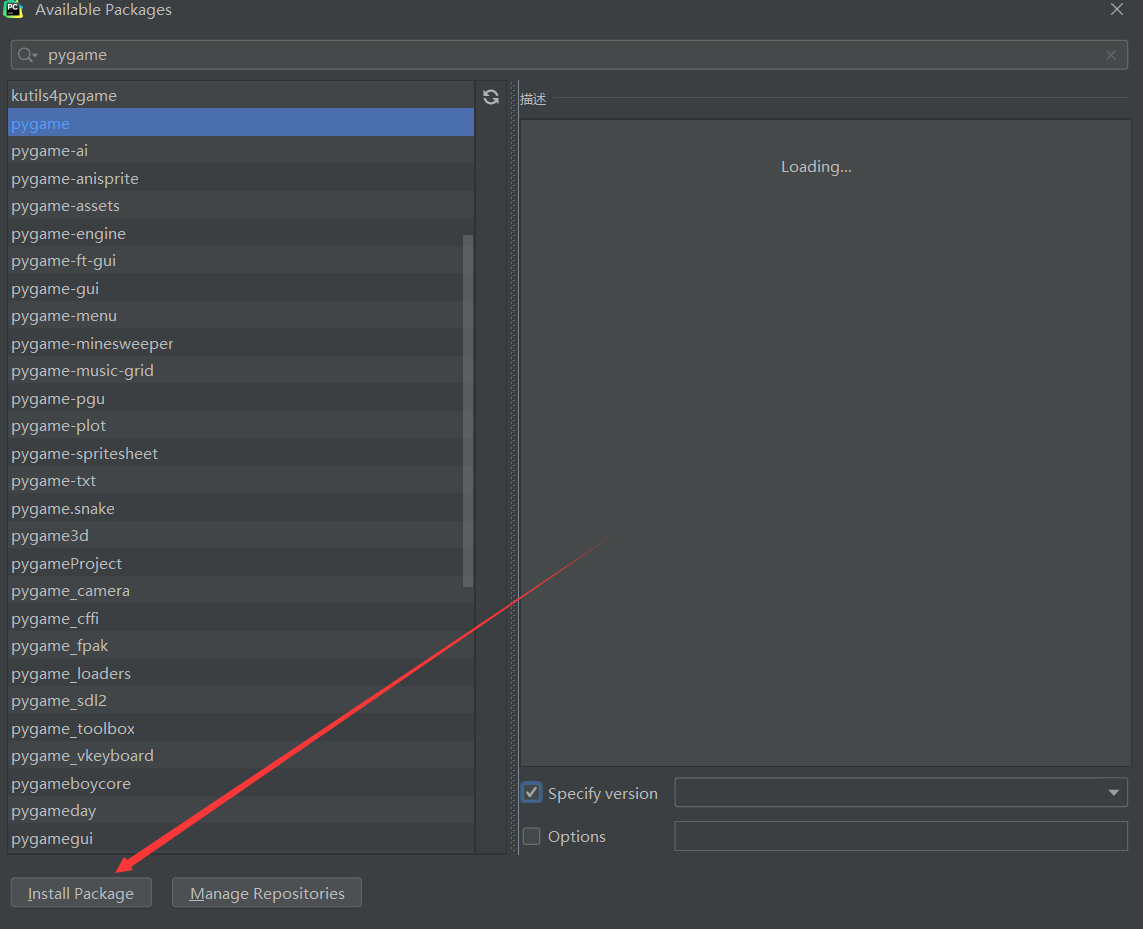This screenshot has width=1143, height=929.
Task: Choose pygame_fpak package
Action: tap(241, 646)
